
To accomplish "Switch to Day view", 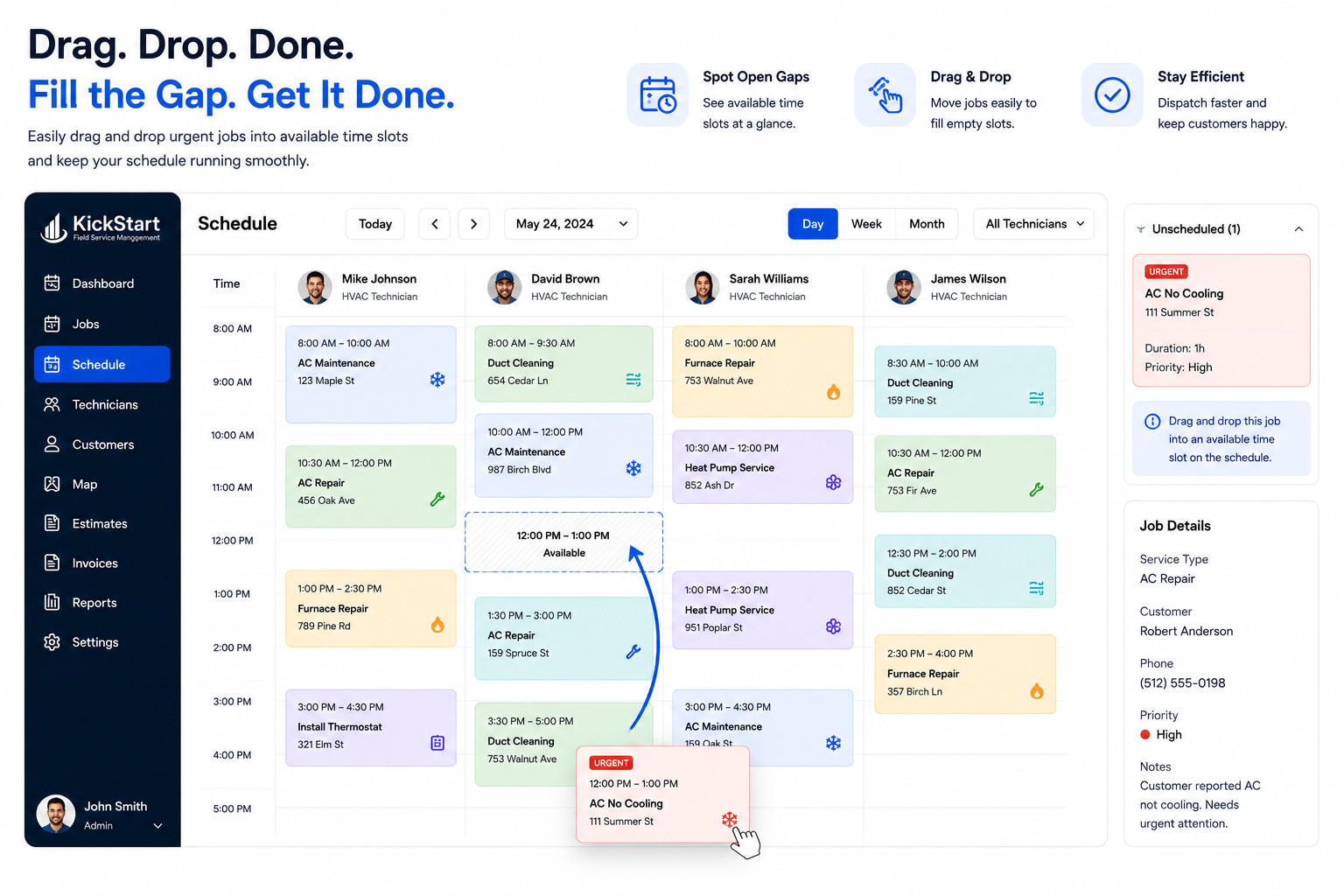I will 813,224.
